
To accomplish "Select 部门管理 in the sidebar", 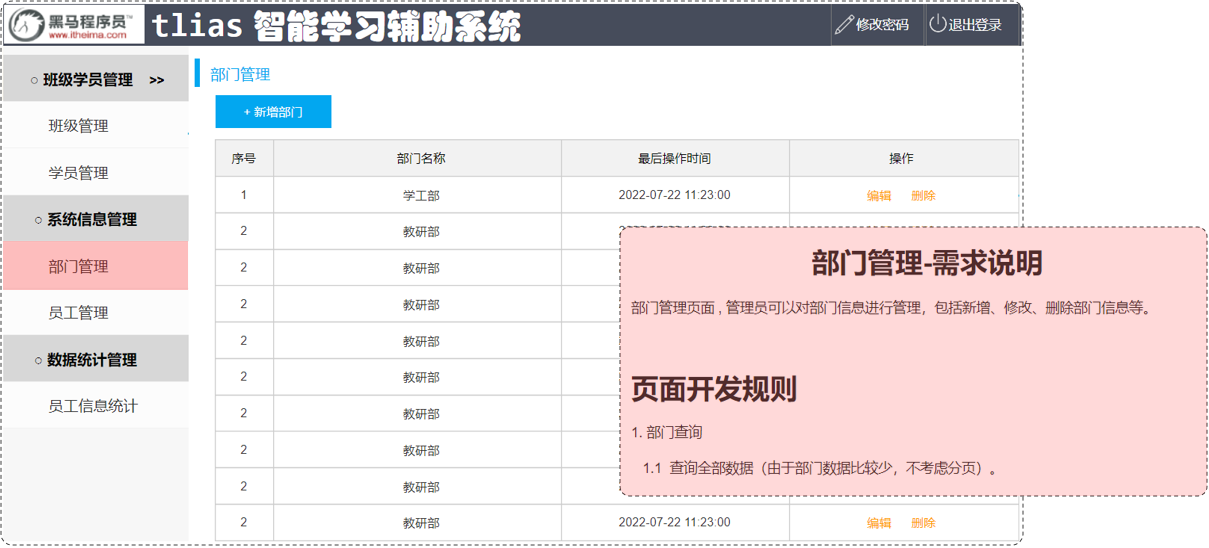I will coord(78,266).
